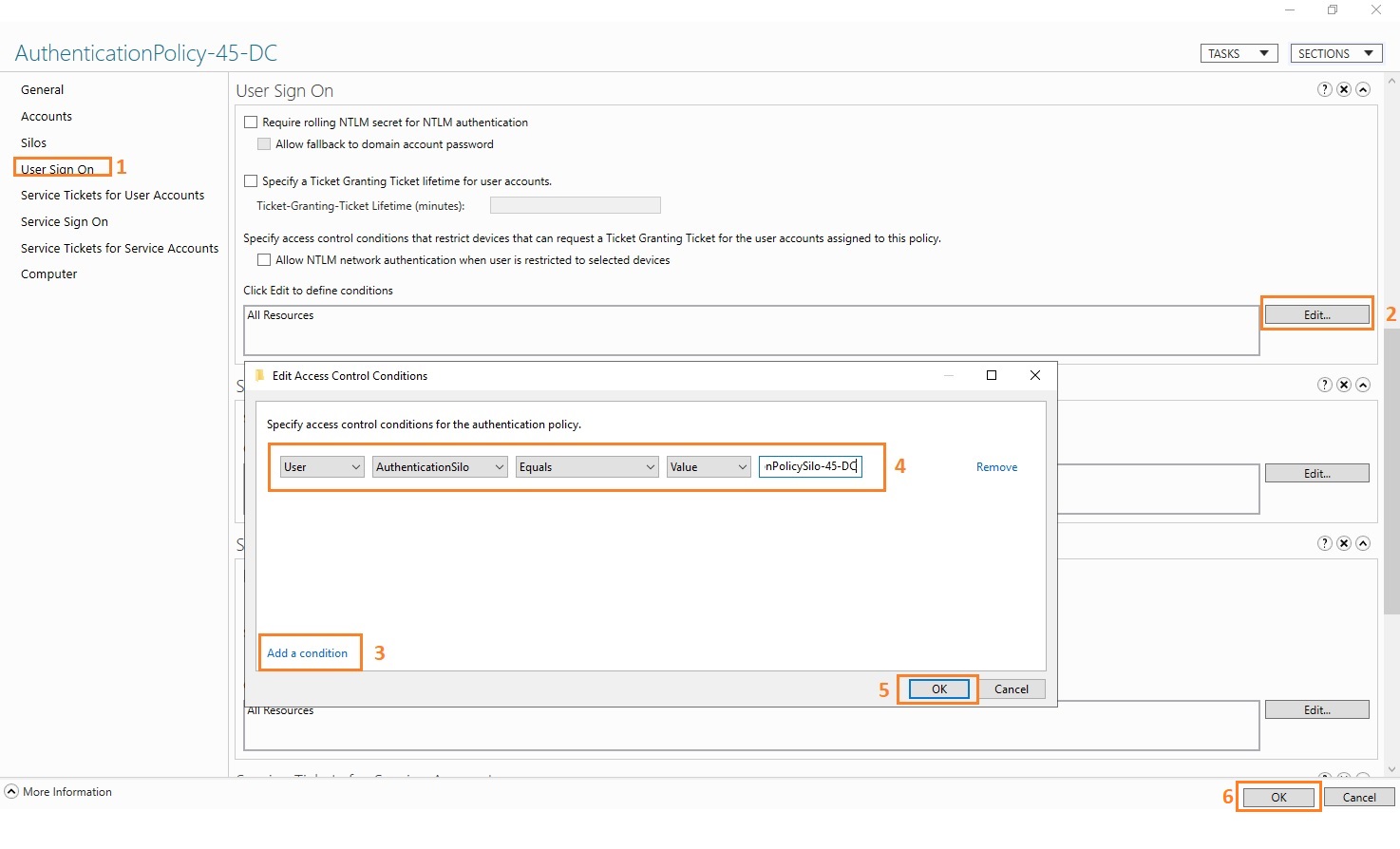Click the Edit button next to All Resources
The image size is (1400, 849).
pos(1316,313)
